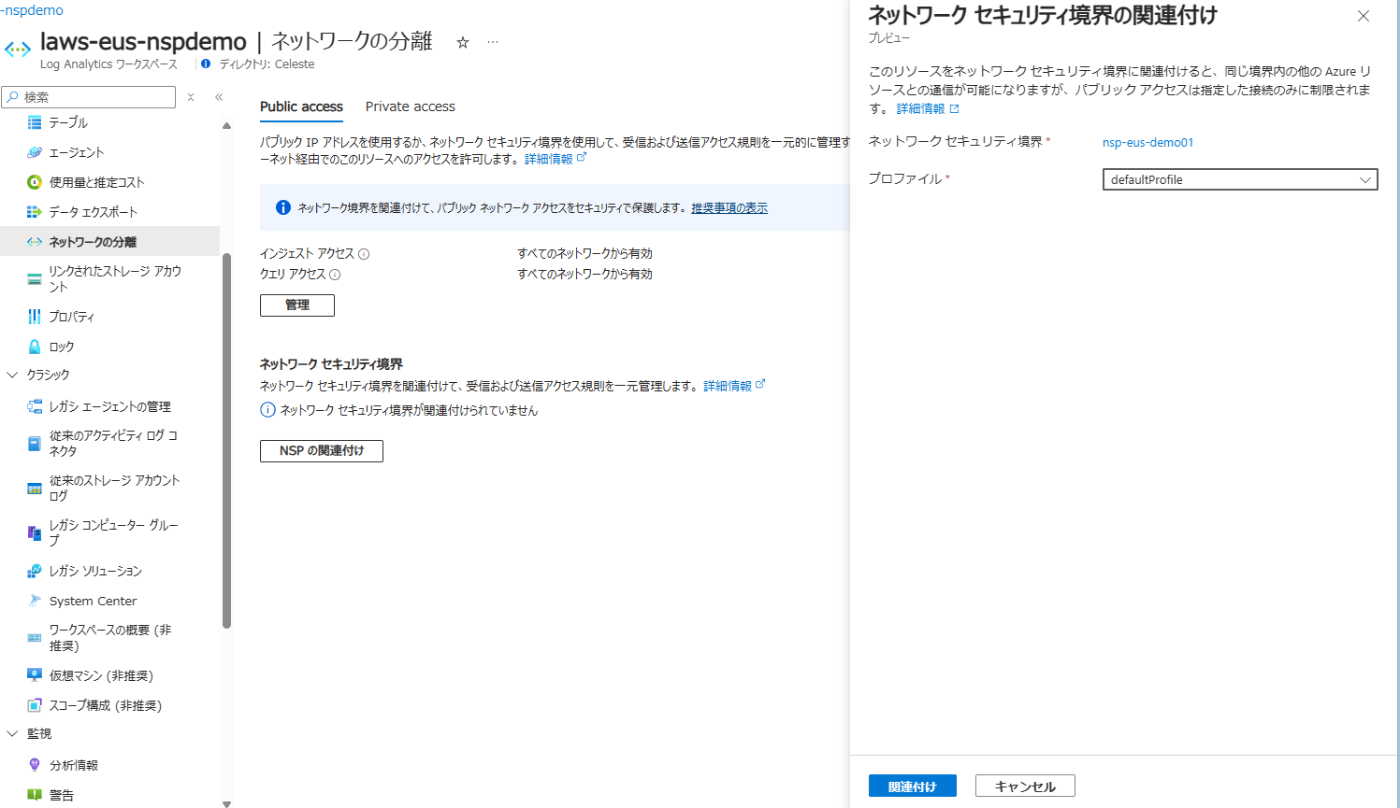1400x808 pixels.
Task: Click the プロパティ sidebar icon
Action: (34, 316)
